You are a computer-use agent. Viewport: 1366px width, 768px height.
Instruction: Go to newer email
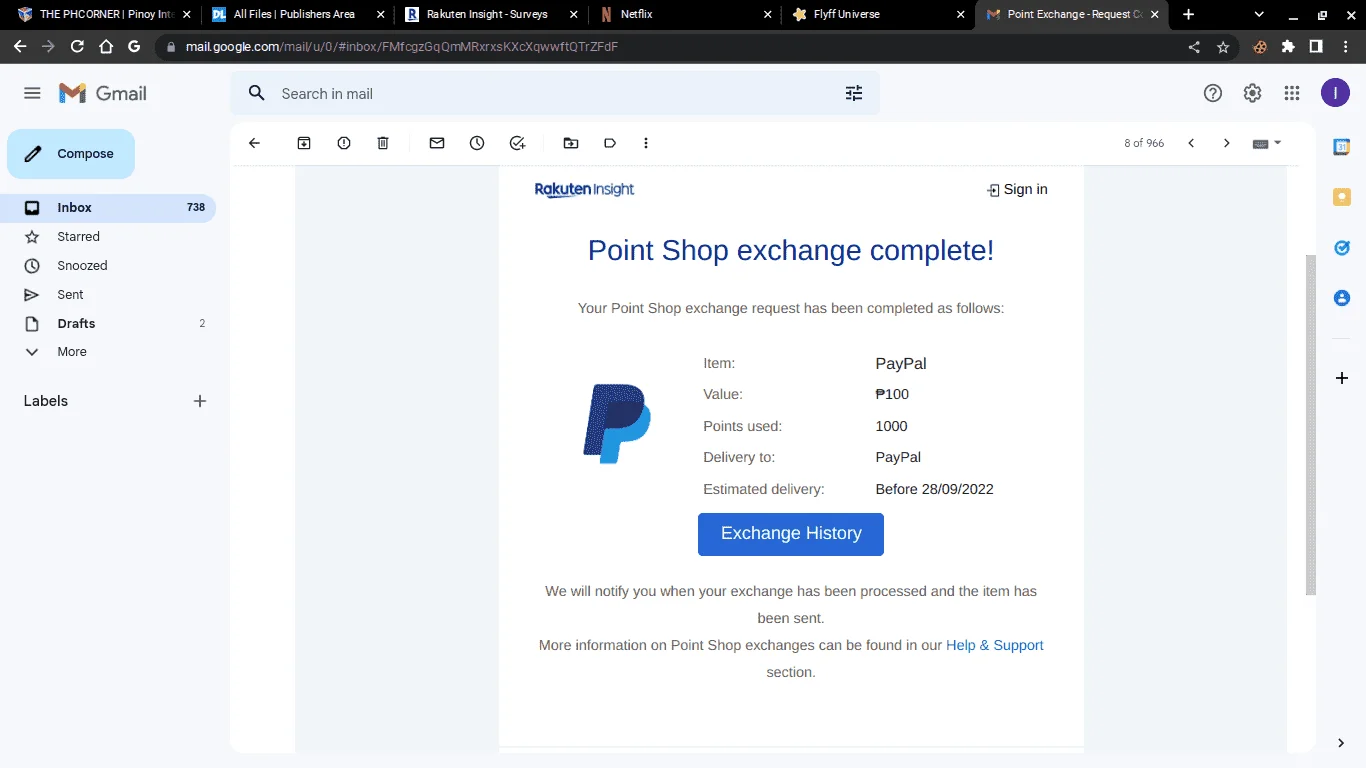[x=1191, y=143]
